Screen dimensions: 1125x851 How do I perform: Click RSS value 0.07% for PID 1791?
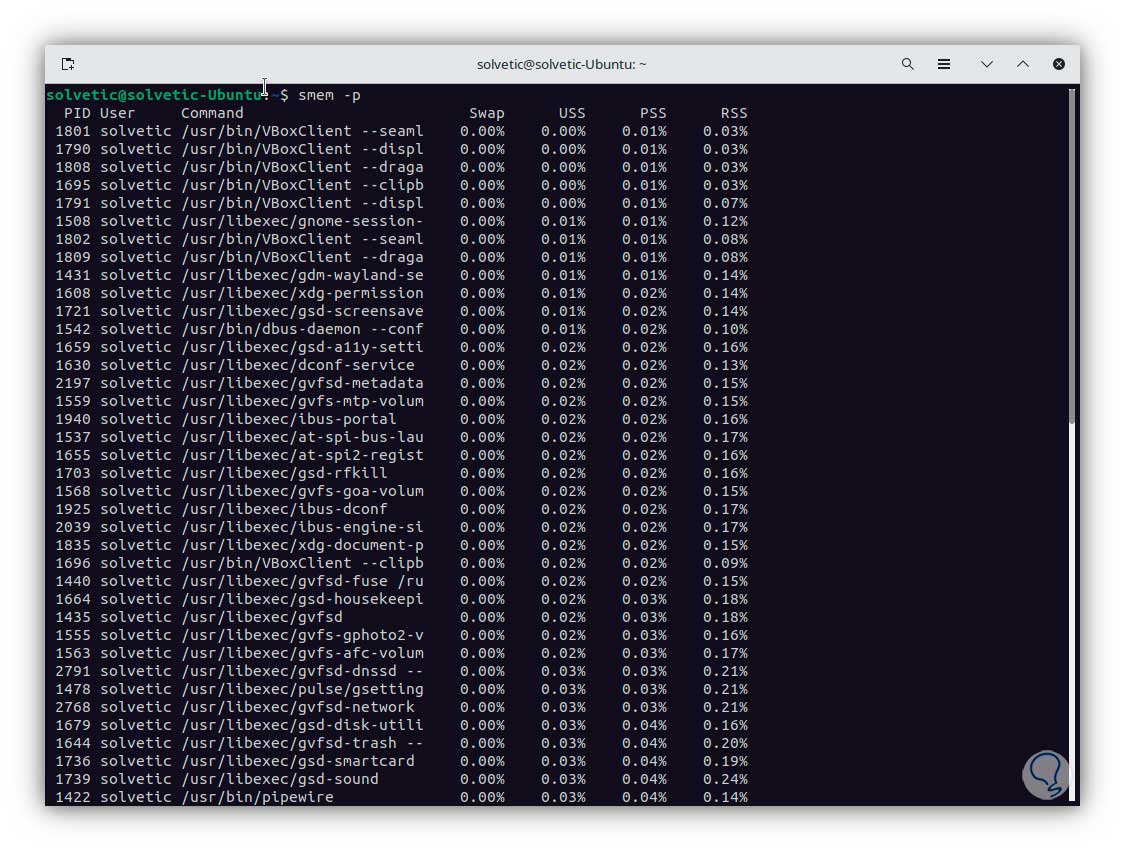pos(725,203)
